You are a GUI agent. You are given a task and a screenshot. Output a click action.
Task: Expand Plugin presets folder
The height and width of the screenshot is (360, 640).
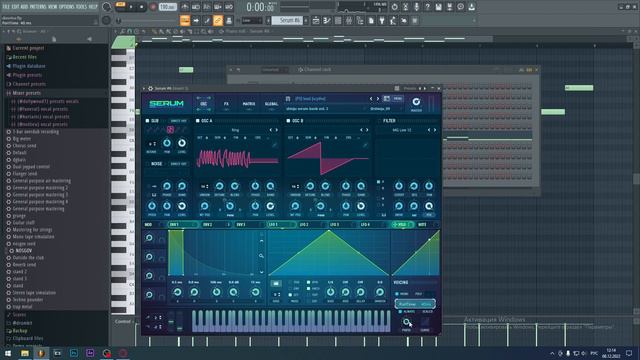[x=27, y=75]
